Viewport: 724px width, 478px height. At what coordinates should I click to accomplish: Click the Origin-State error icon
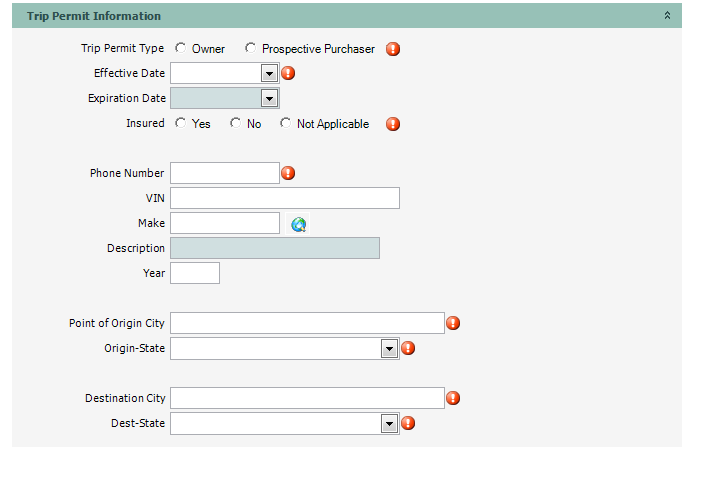(408, 348)
